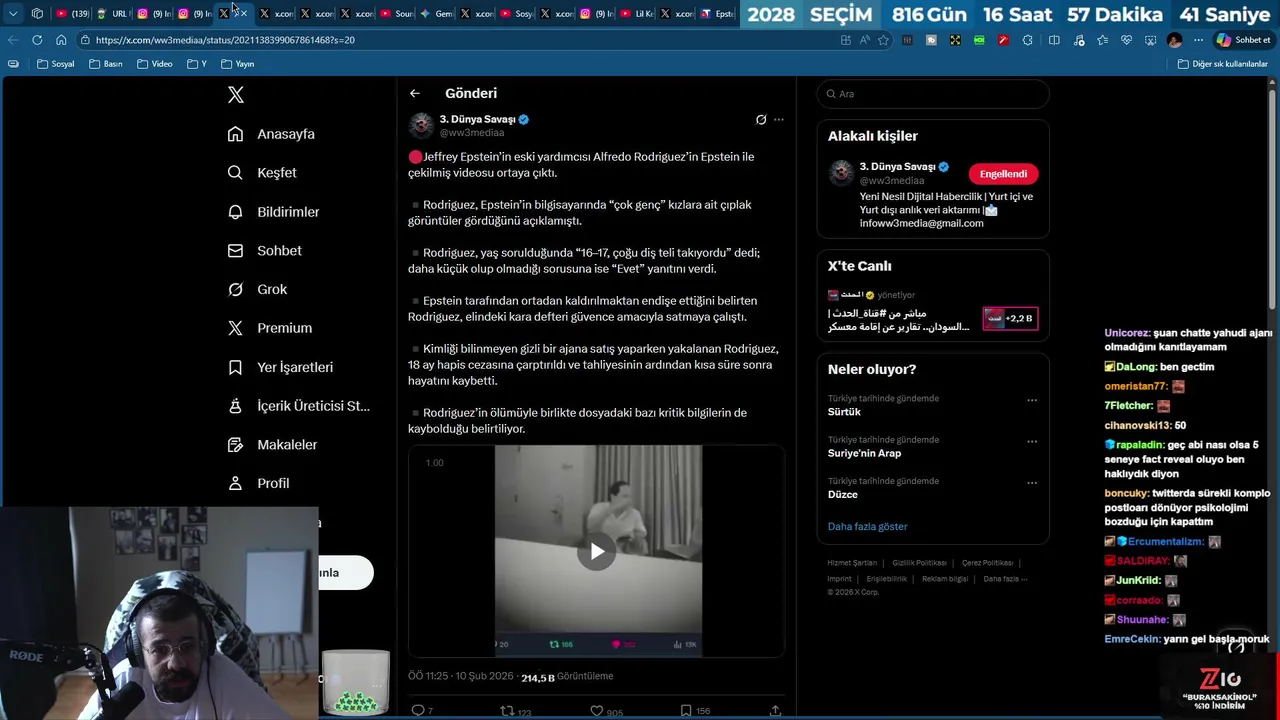Open browser profile avatar
The image size is (1280, 720).
[x=1174, y=40]
